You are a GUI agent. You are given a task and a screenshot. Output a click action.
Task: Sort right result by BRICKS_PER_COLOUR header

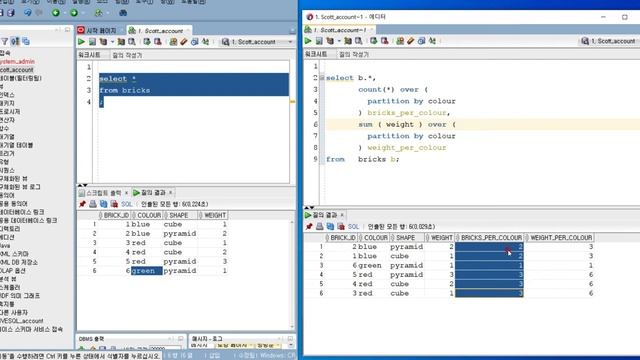[x=490, y=238]
